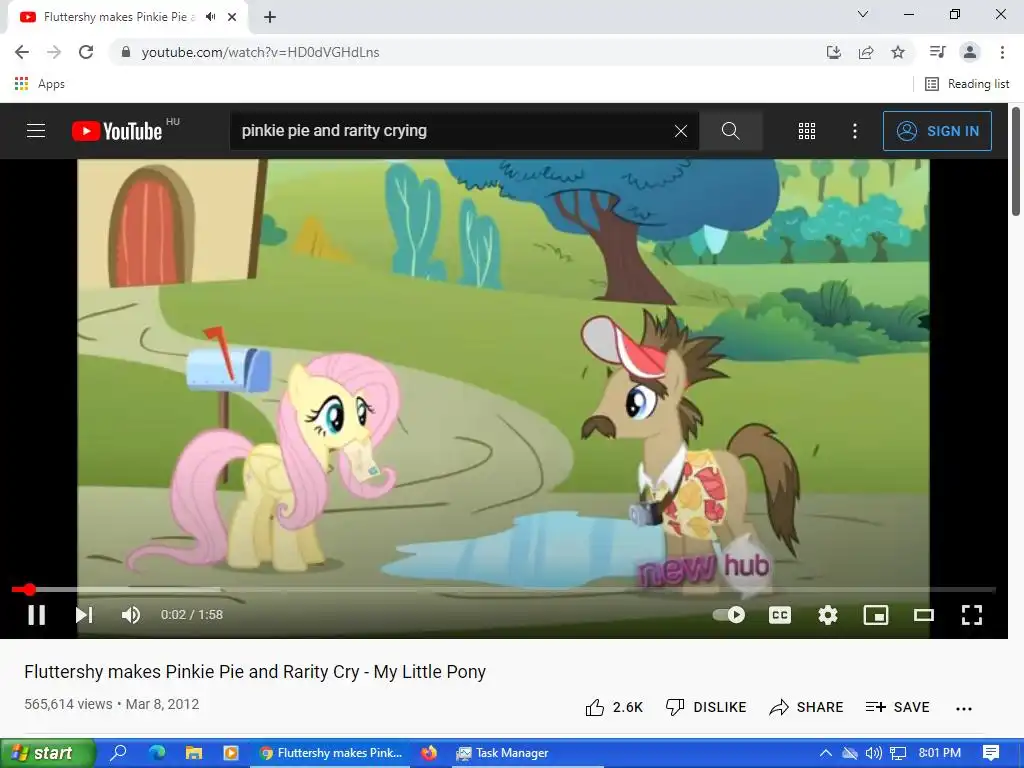The image size is (1024, 768).
Task: Open the Windows start menu
Action: (x=47, y=753)
